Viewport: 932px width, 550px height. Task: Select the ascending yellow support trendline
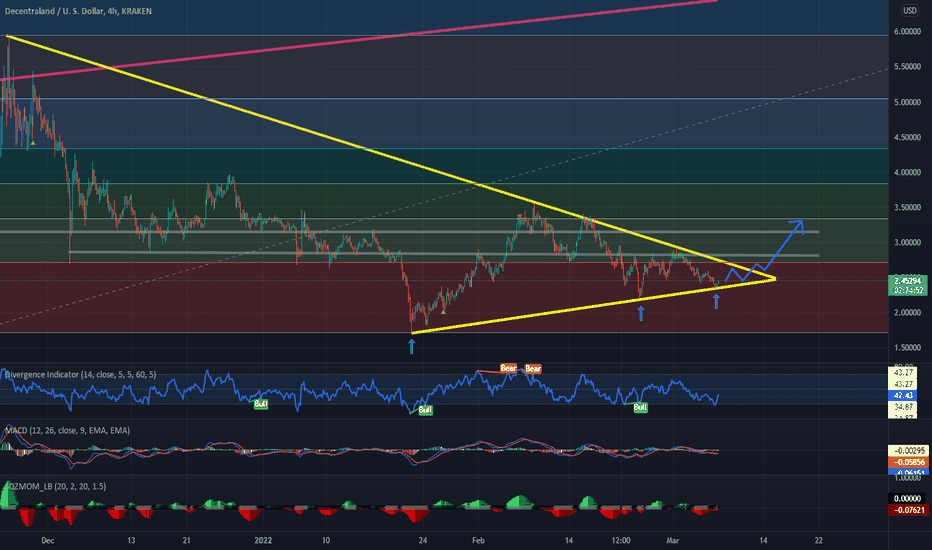pyautogui.click(x=594, y=306)
